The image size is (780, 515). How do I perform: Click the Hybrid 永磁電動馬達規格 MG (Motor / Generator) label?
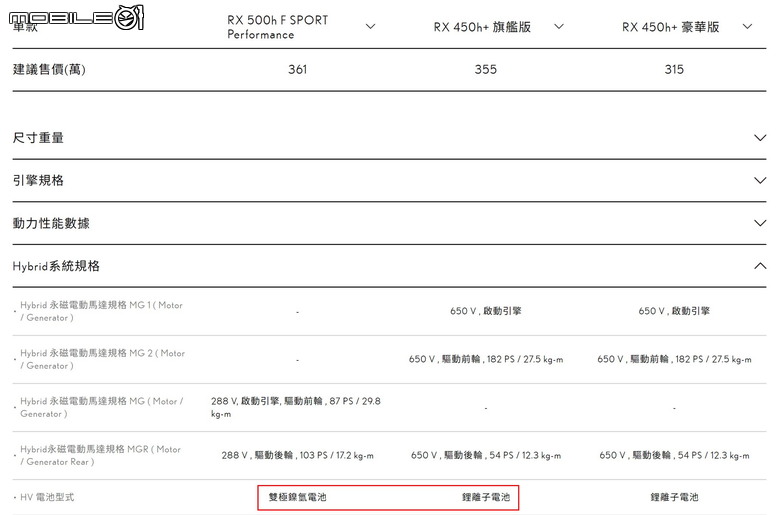tap(102, 407)
